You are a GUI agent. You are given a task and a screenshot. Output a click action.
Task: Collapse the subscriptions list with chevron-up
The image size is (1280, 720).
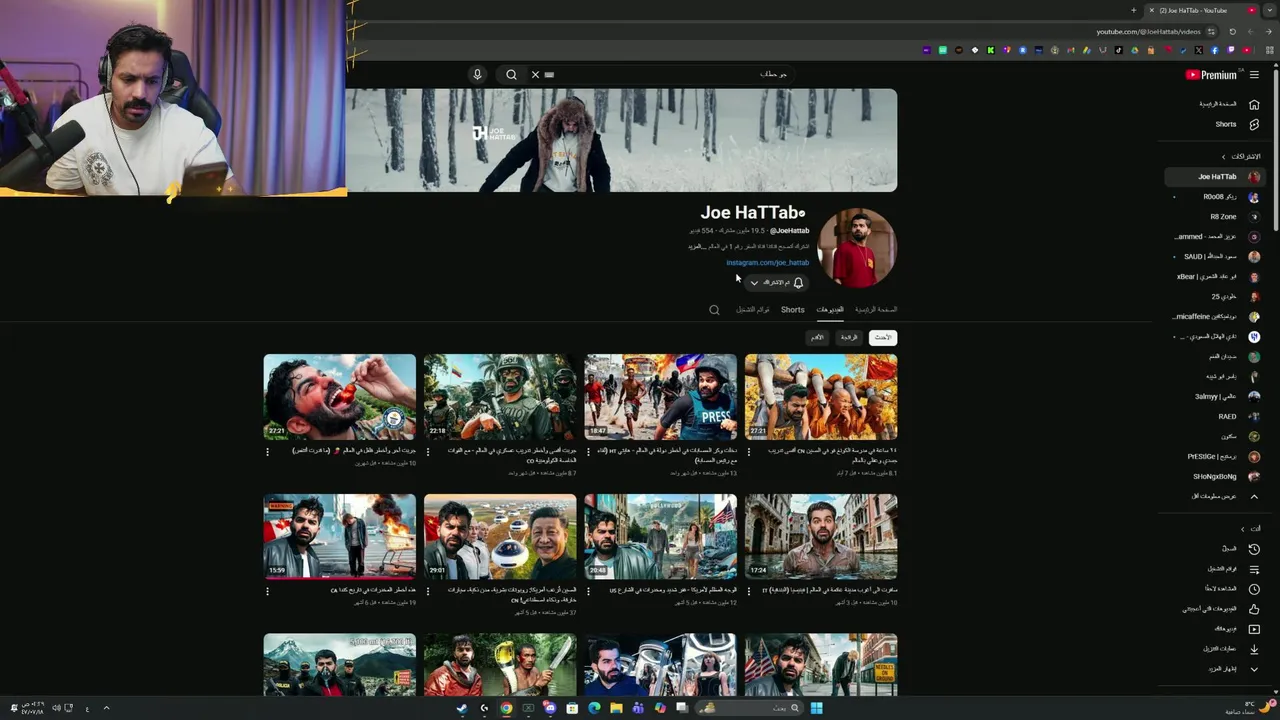1254,496
